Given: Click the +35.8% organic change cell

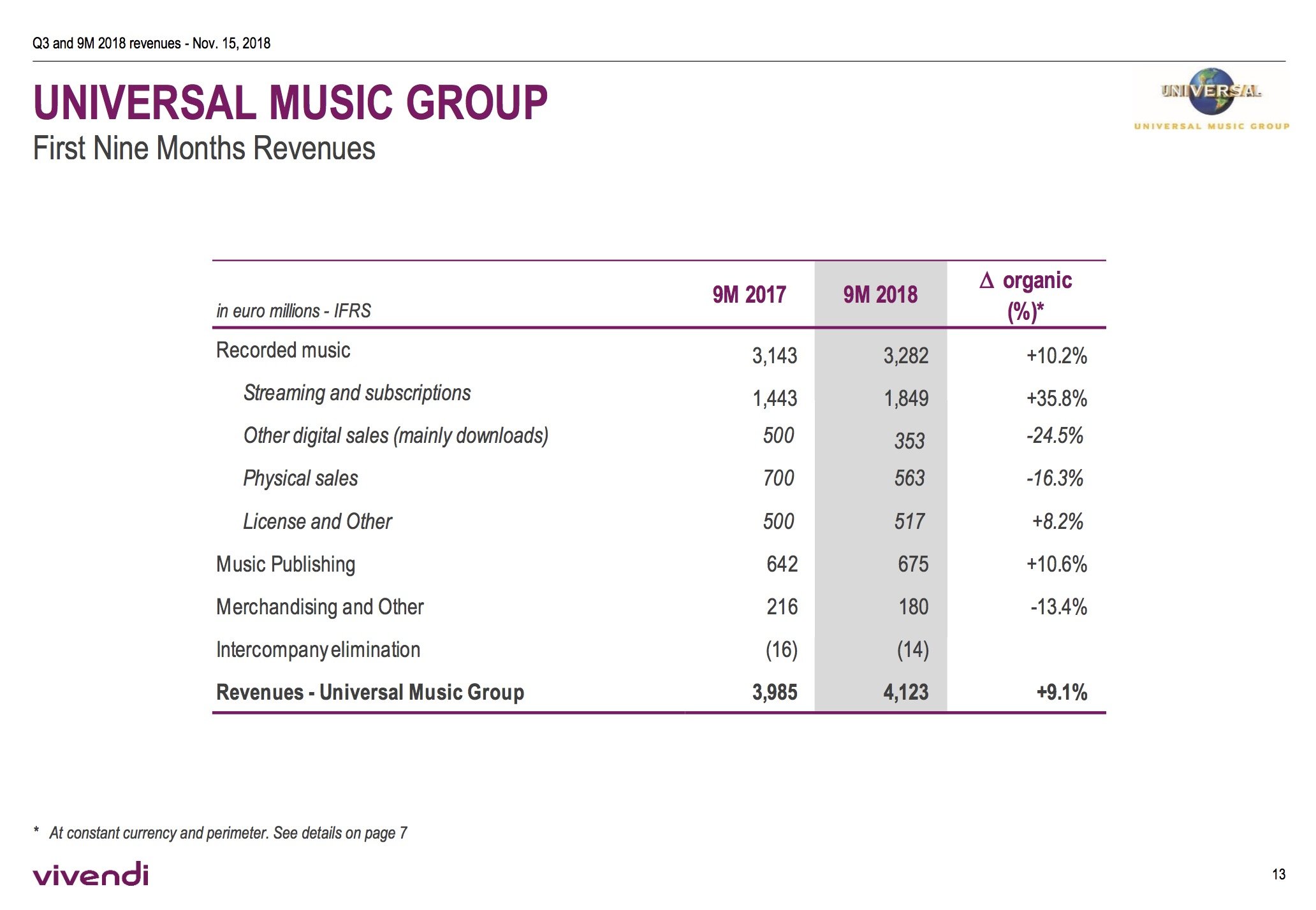Looking at the screenshot, I should click(x=1056, y=399).
